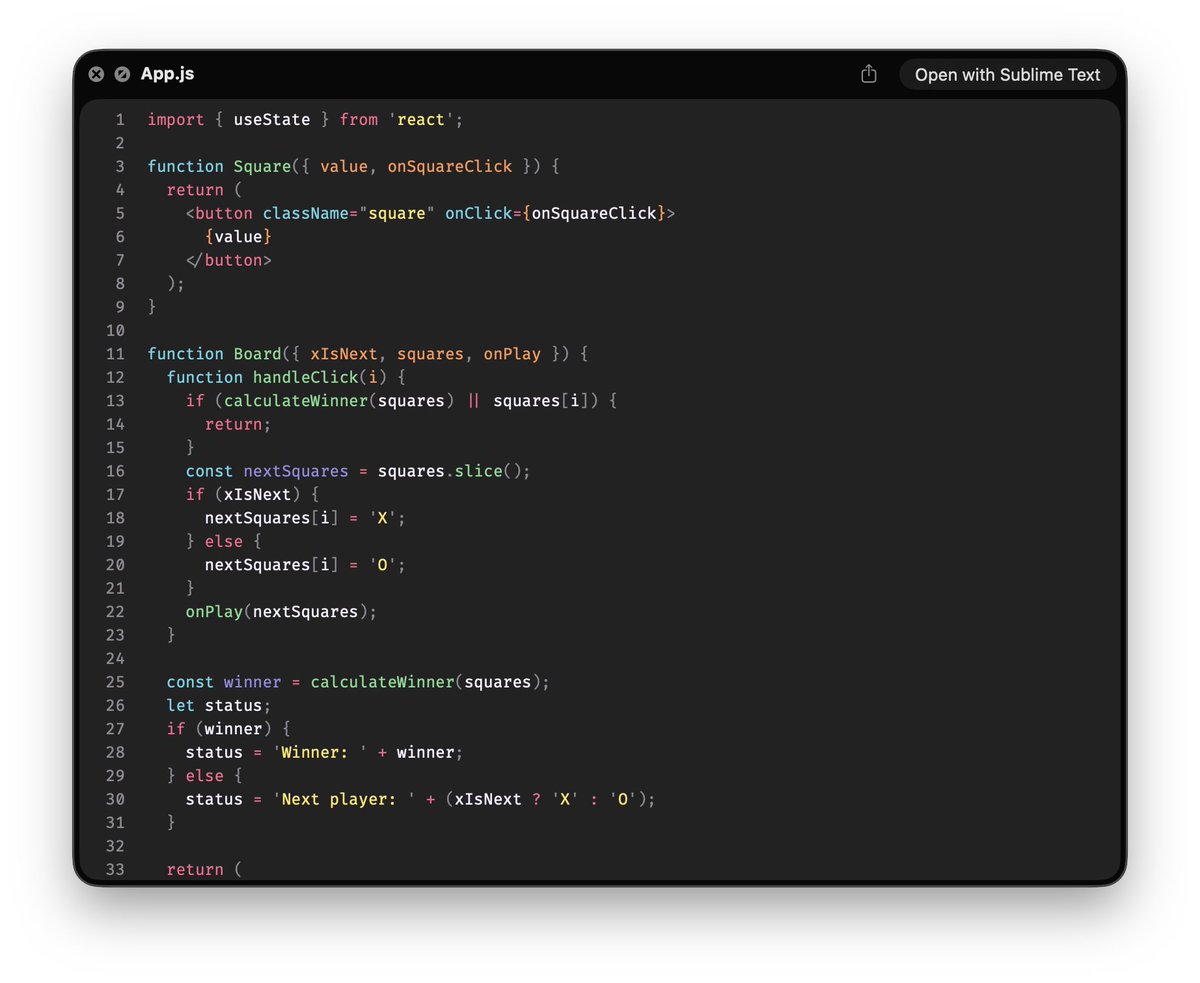Image resolution: width=1200 pixels, height=983 pixels.
Task: Click {value} inside the button element
Action: pos(238,237)
